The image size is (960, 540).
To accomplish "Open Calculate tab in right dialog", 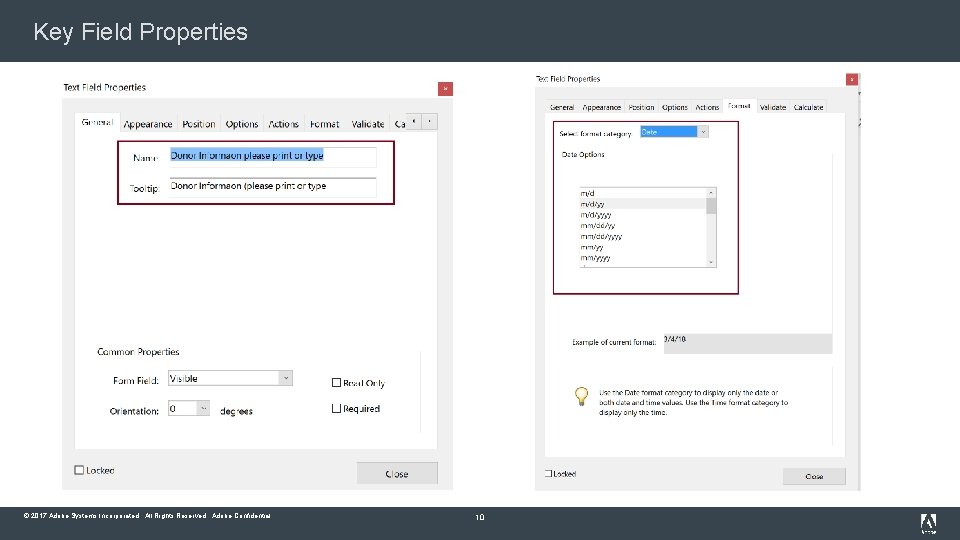I will coord(808,107).
